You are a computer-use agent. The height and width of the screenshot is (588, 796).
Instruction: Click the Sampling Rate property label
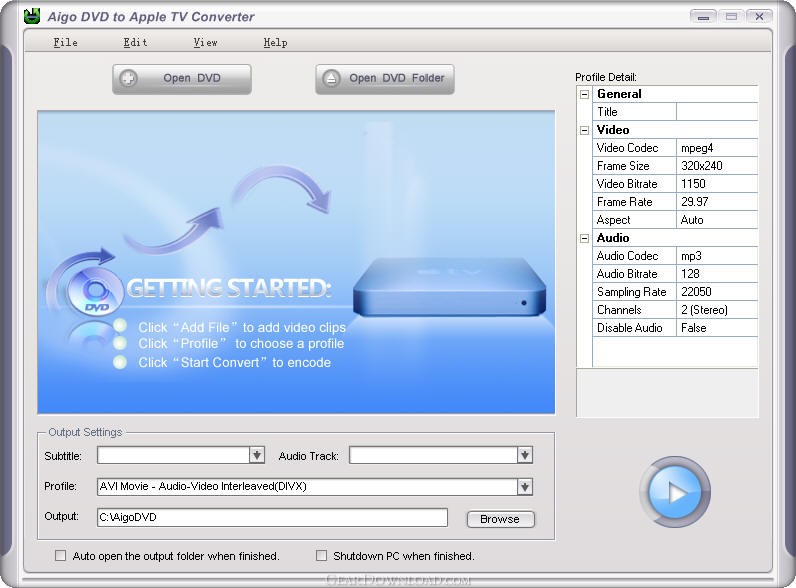pyautogui.click(x=634, y=292)
